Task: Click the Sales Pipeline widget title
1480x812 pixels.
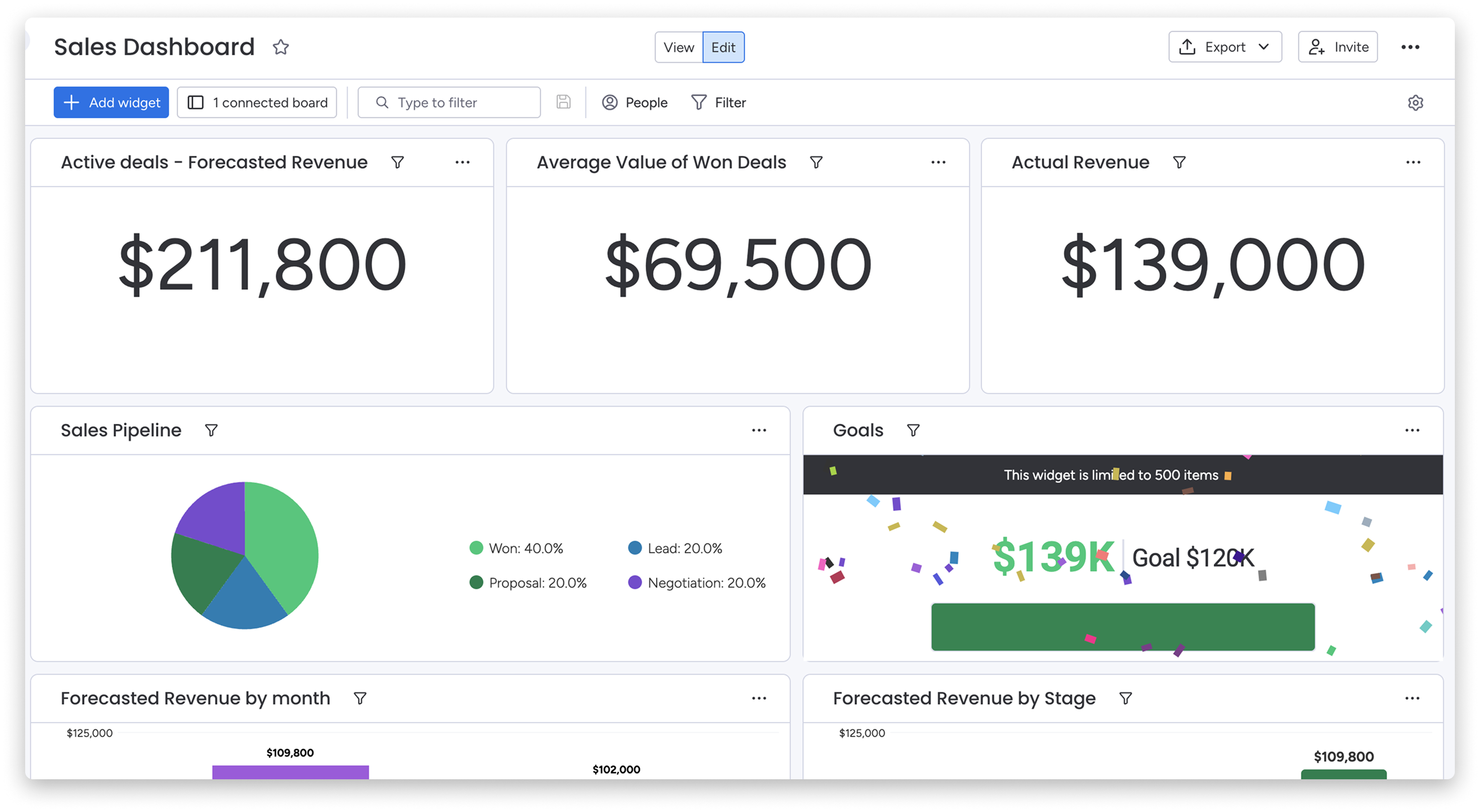Action: click(121, 430)
